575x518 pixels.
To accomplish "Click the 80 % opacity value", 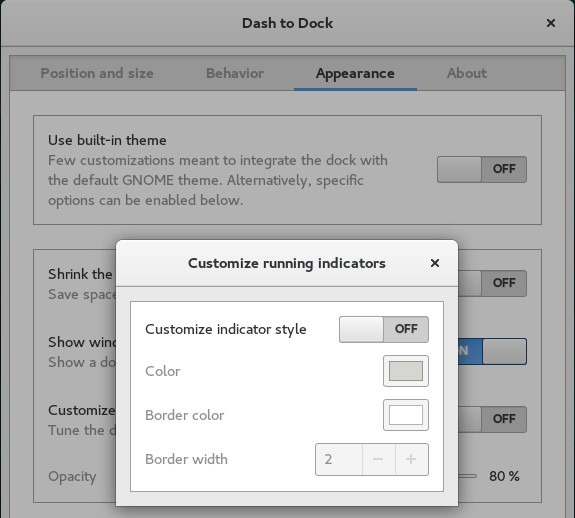I will 504,476.
